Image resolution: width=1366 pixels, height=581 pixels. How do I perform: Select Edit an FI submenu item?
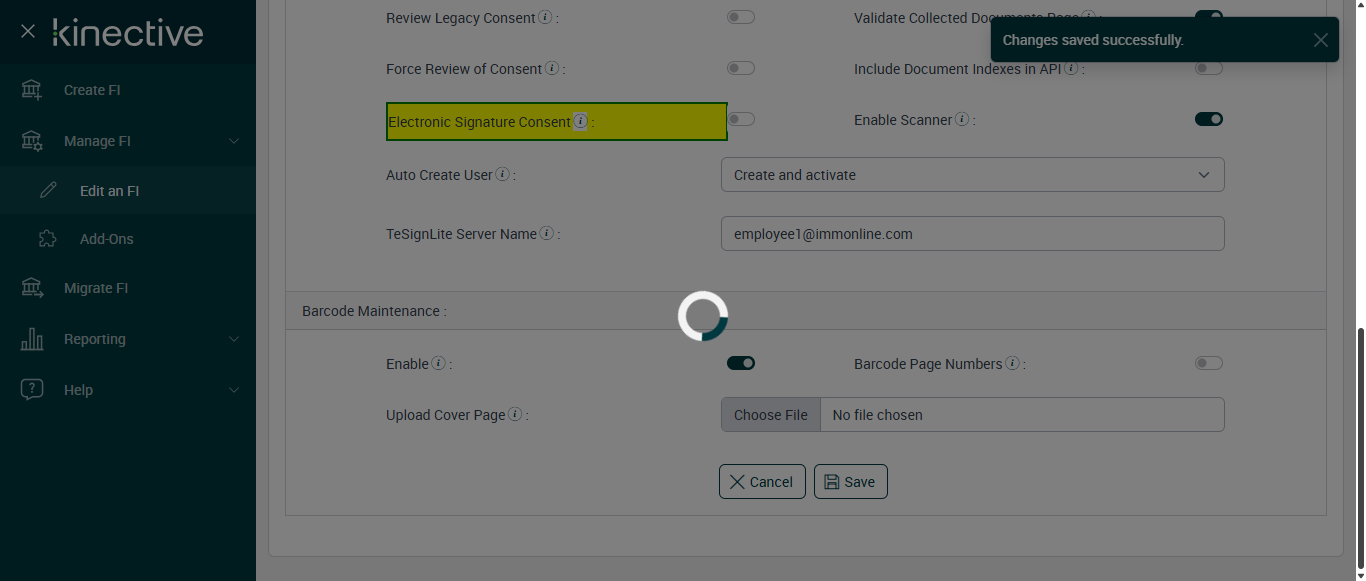tap(128, 191)
